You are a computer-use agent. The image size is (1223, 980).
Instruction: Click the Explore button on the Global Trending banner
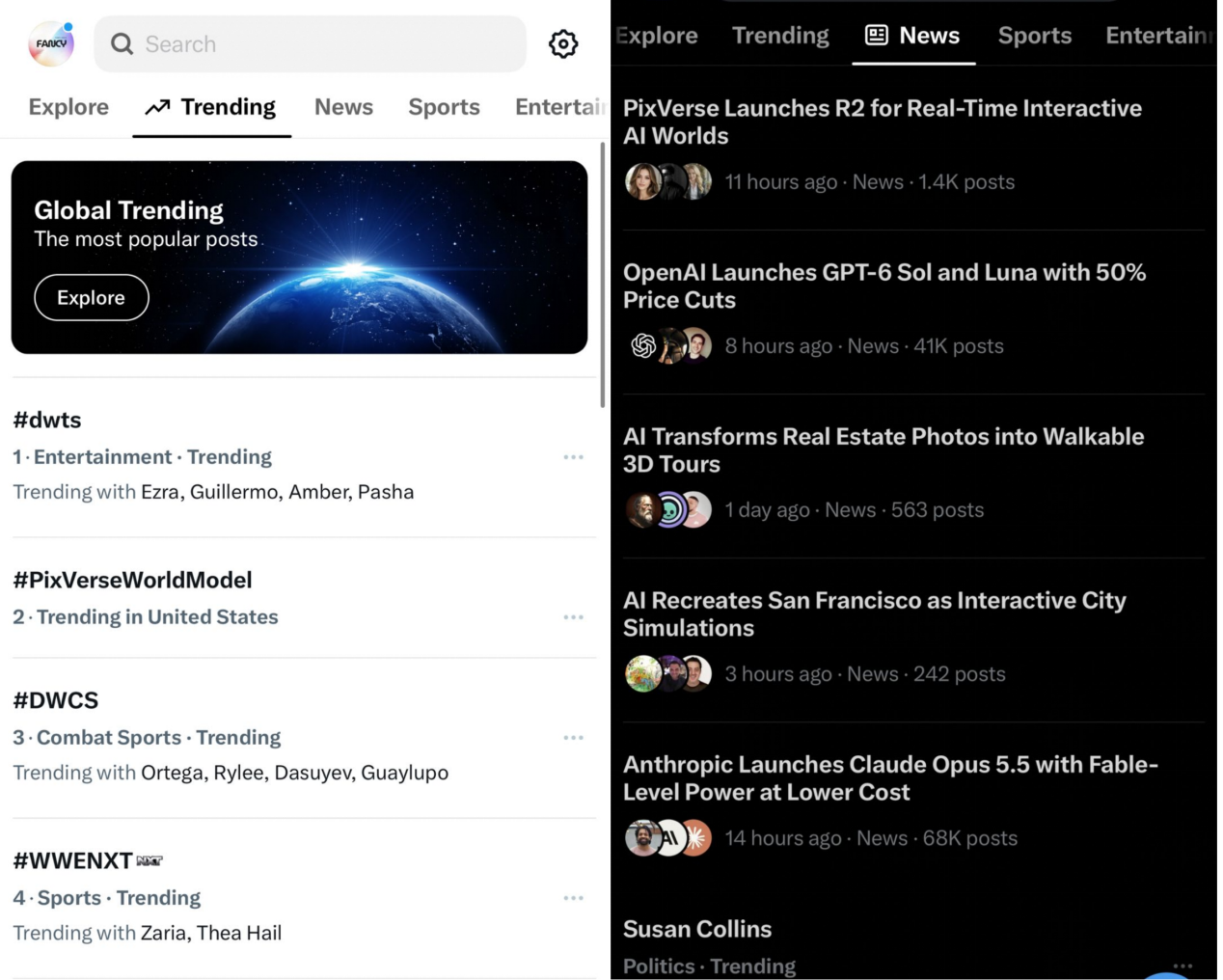92,298
